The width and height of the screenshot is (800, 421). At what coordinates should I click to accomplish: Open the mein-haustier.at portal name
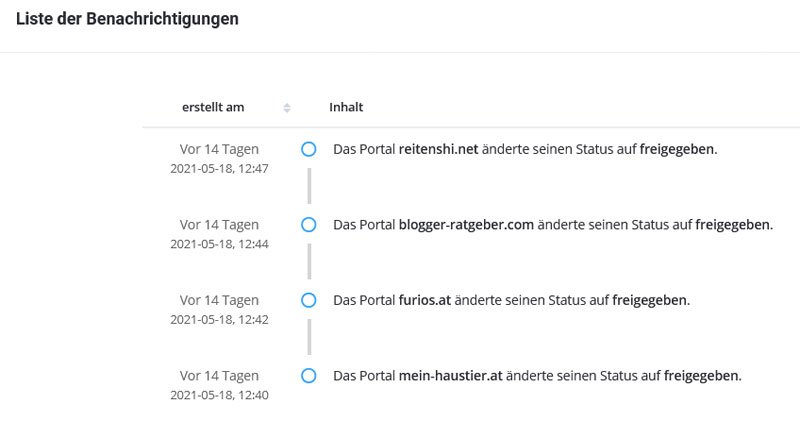(451, 376)
